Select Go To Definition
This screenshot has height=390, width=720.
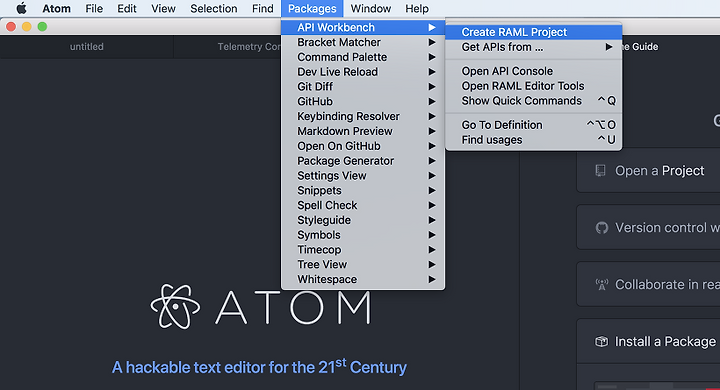(534, 125)
